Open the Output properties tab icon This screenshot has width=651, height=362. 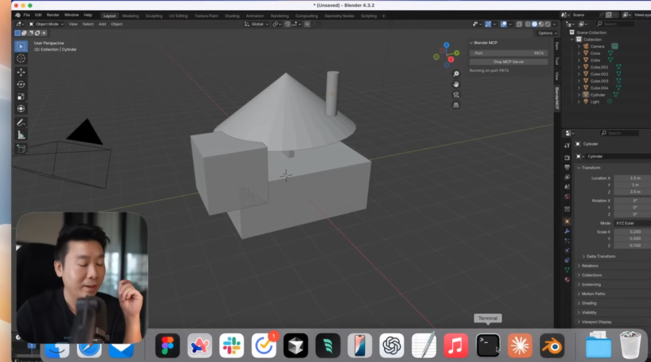567,167
